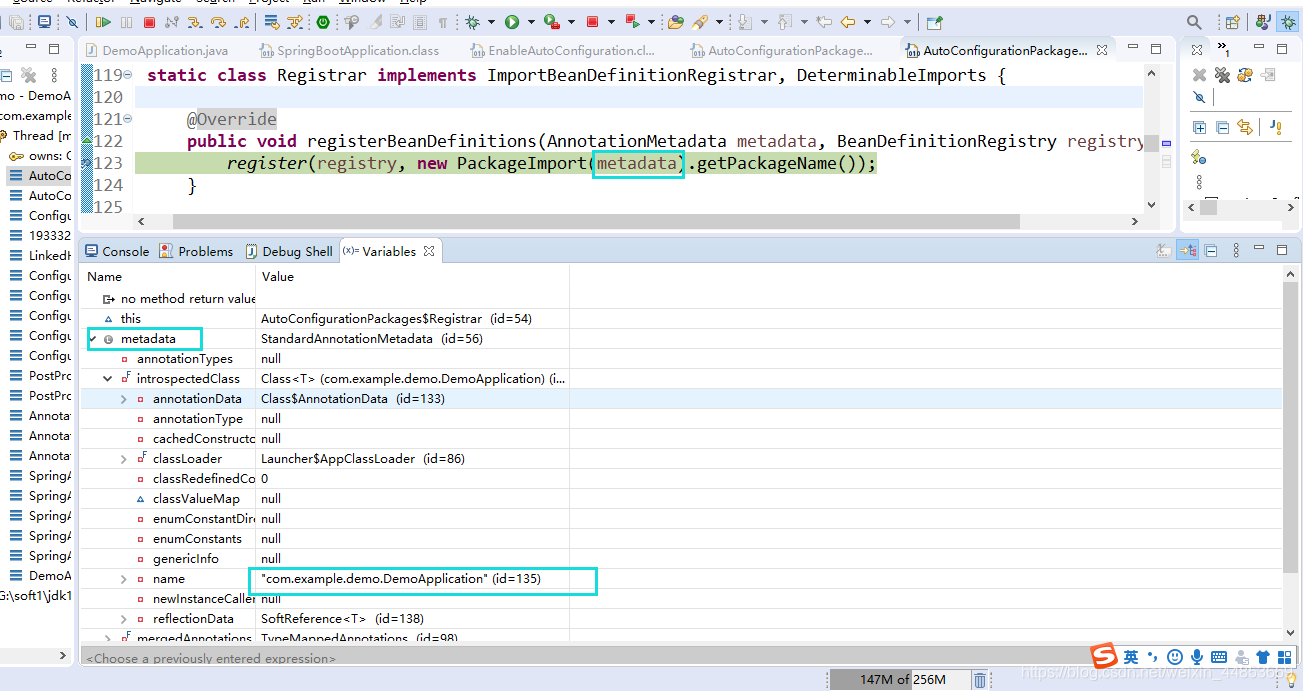Open the Debug launch dropdown arrow

491,22
